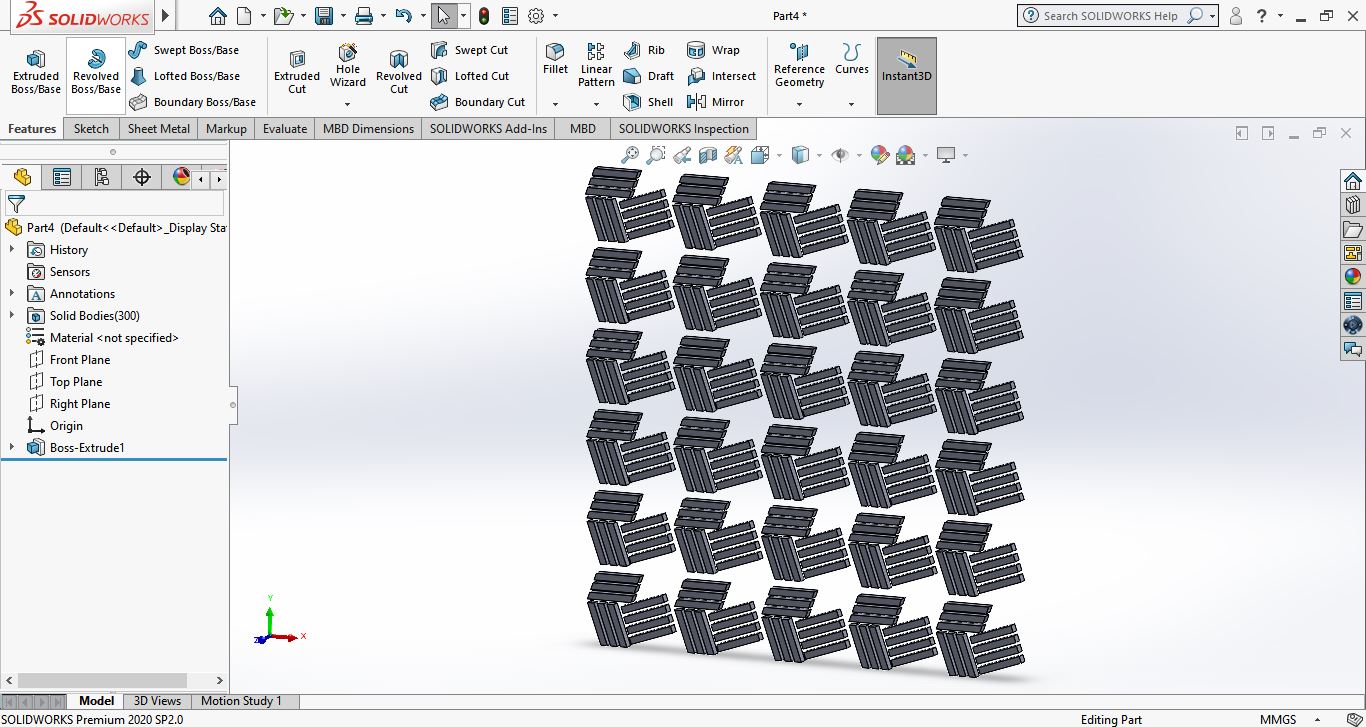This screenshot has width=1366, height=727.
Task: Choose the Swept Cut tool
Action: pos(469,50)
